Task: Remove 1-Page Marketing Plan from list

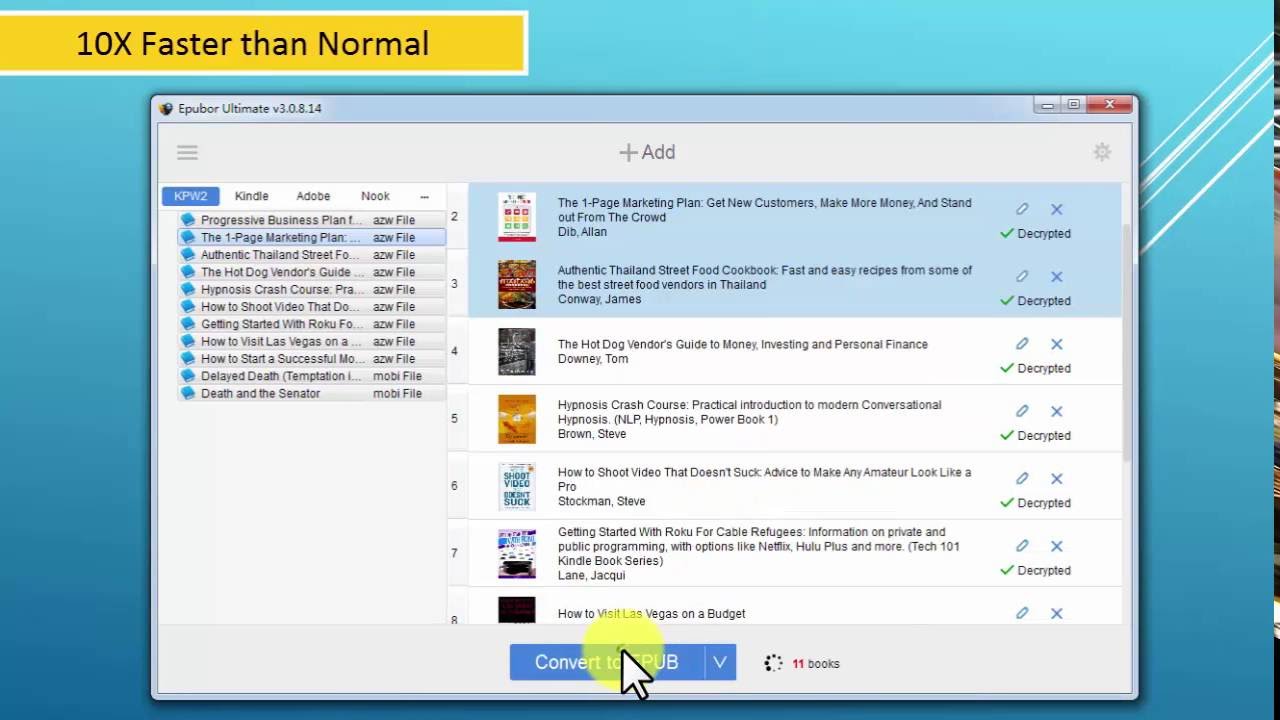Action: point(1056,209)
